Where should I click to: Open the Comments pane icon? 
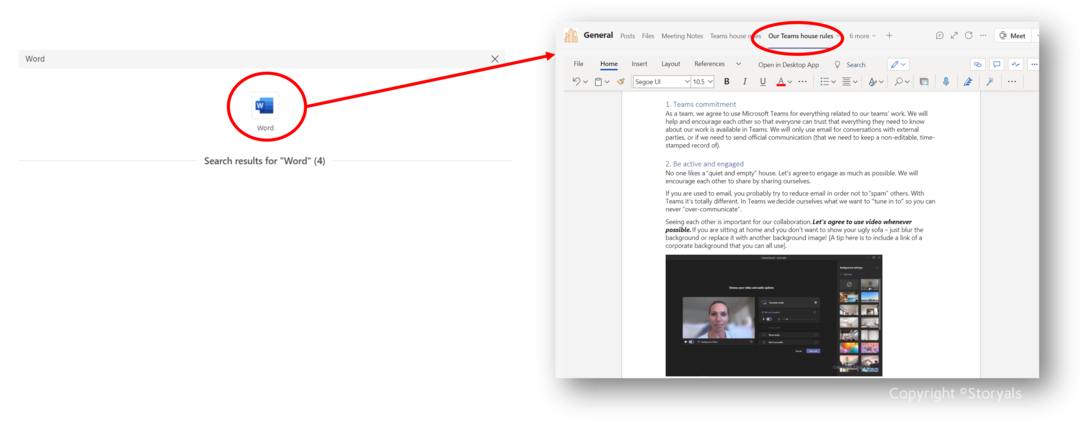[x=997, y=64]
